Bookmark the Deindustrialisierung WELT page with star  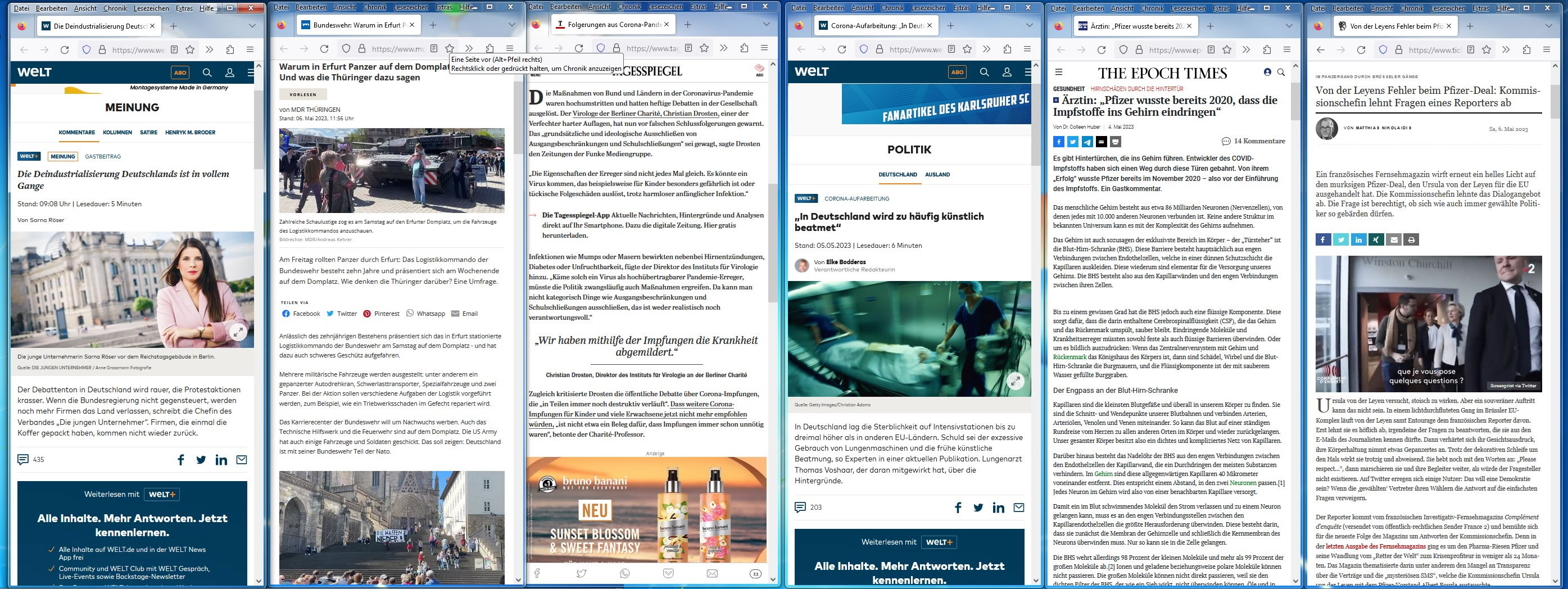pos(190,50)
